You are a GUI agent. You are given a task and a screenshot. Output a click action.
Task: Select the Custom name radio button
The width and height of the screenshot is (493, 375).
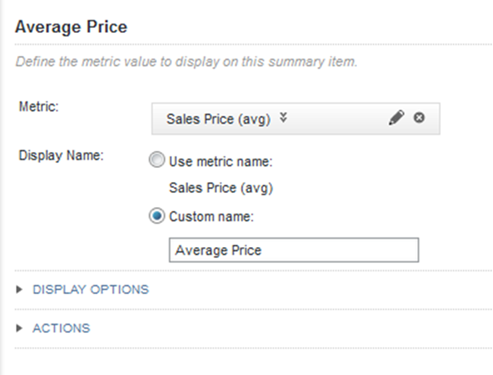click(x=157, y=216)
